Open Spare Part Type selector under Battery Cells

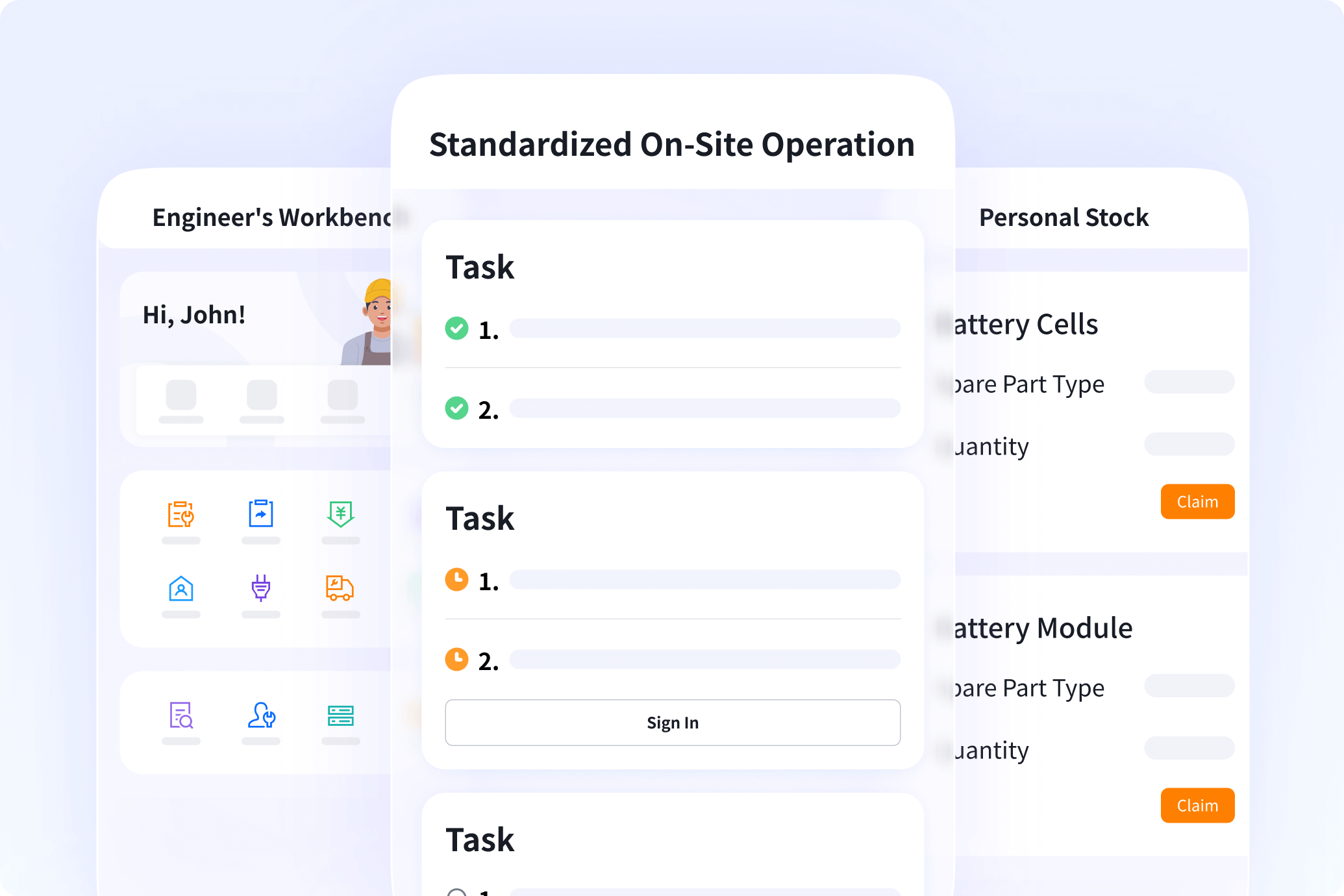click(x=1189, y=382)
